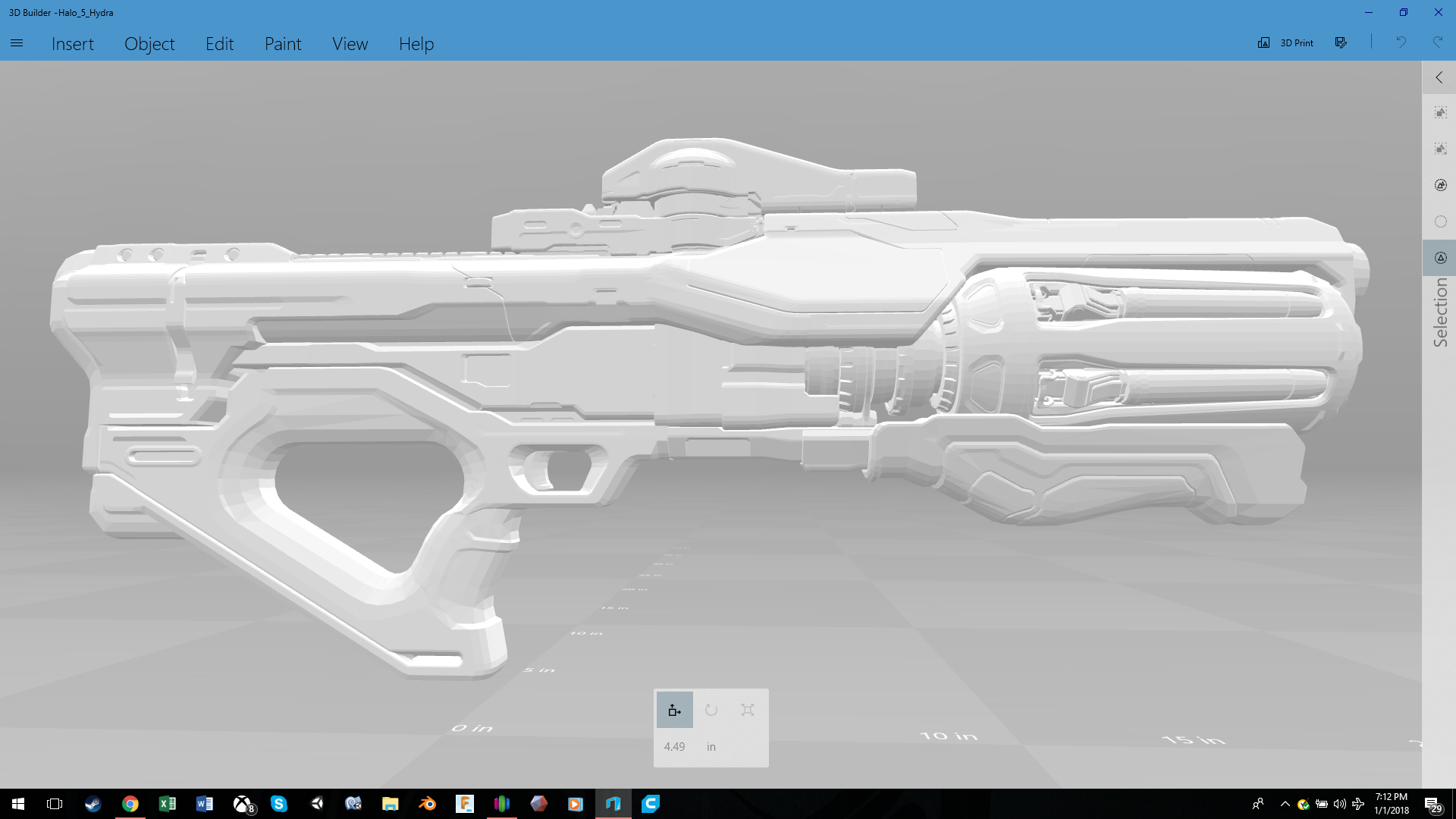Select the Rotate tool in bottom toolbar
This screenshot has height=819, width=1456.
coord(711,711)
